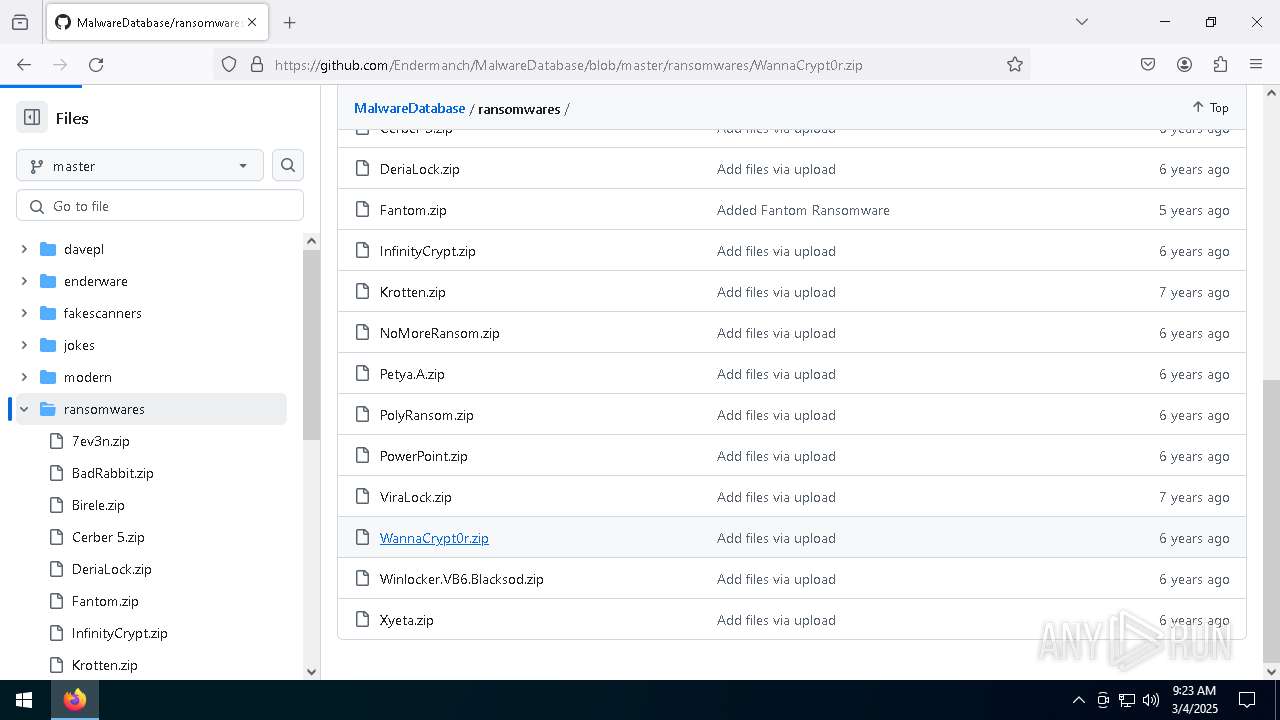Open the MalwareDatabase breadcrumb link
The width and height of the screenshot is (1280, 720).
(x=410, y=108)
